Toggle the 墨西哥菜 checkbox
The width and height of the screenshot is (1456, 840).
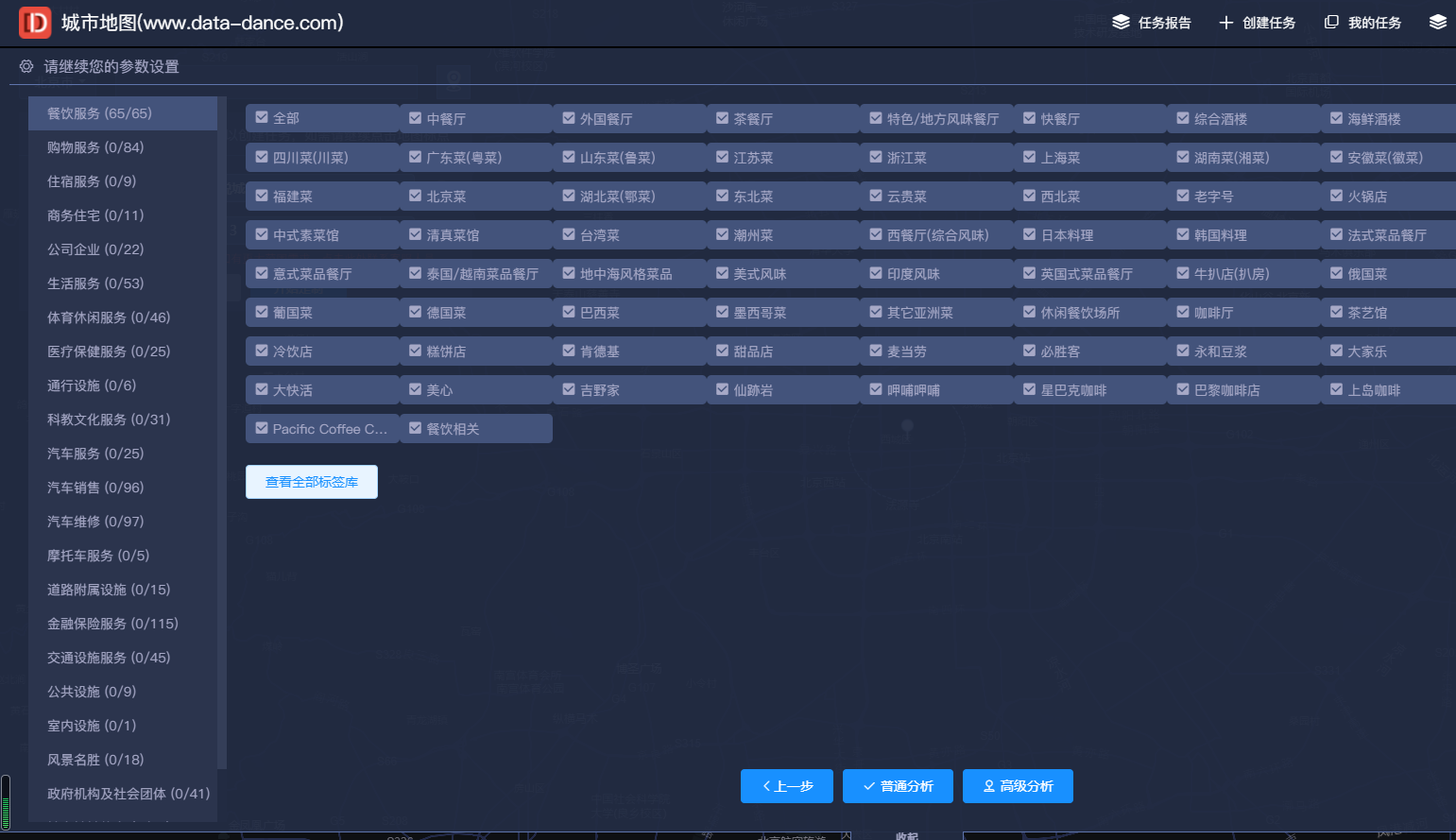(x=723, y=312)
